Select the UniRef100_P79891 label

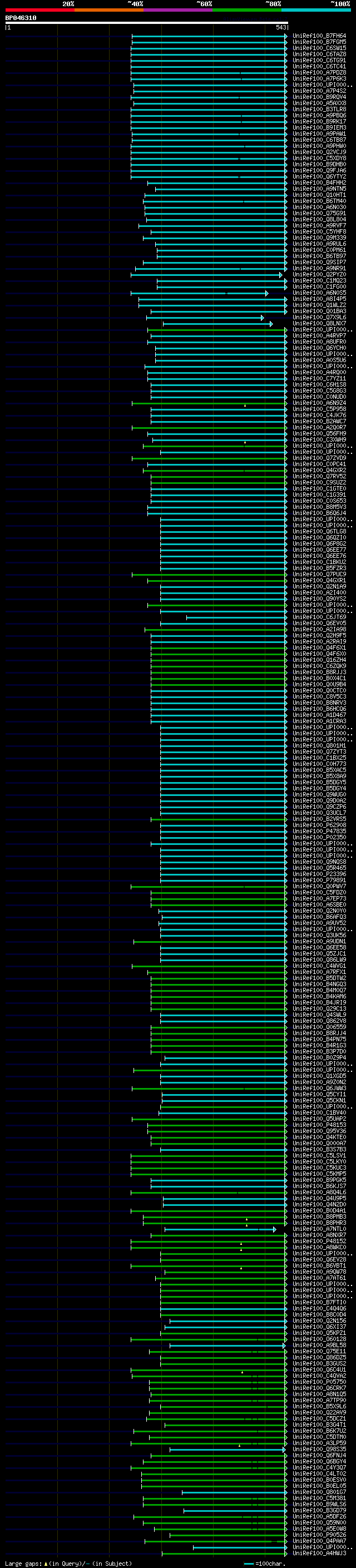pyautogui.click(x=319, y=880)
